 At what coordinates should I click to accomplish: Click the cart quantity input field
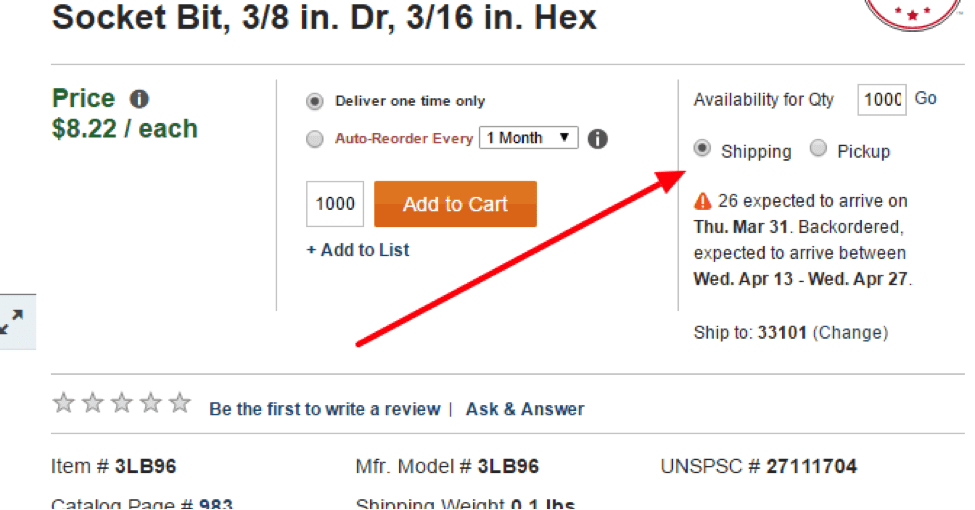[335, 204]
